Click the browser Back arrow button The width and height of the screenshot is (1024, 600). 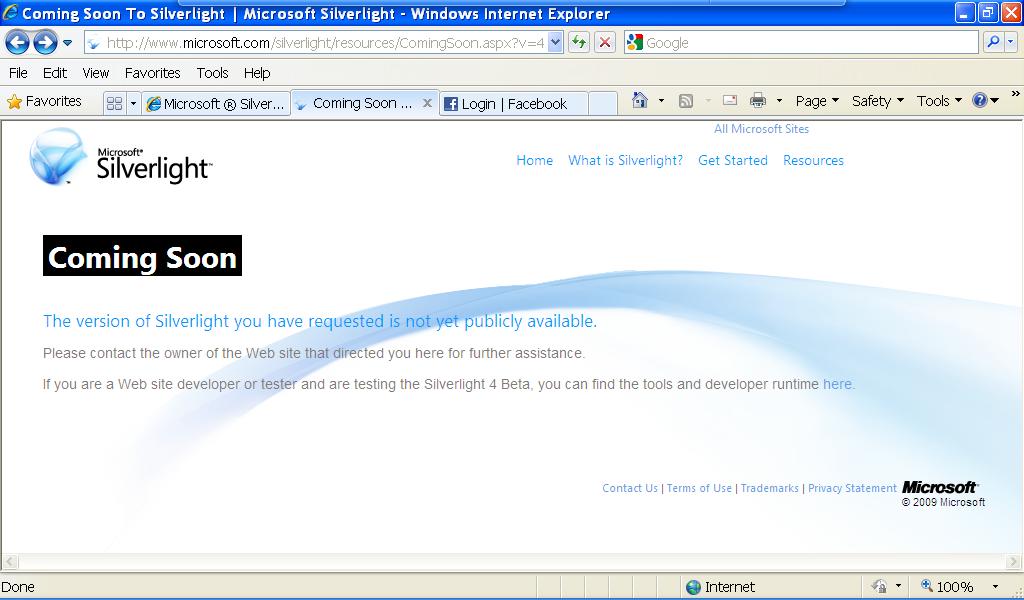tap(17, 43)
